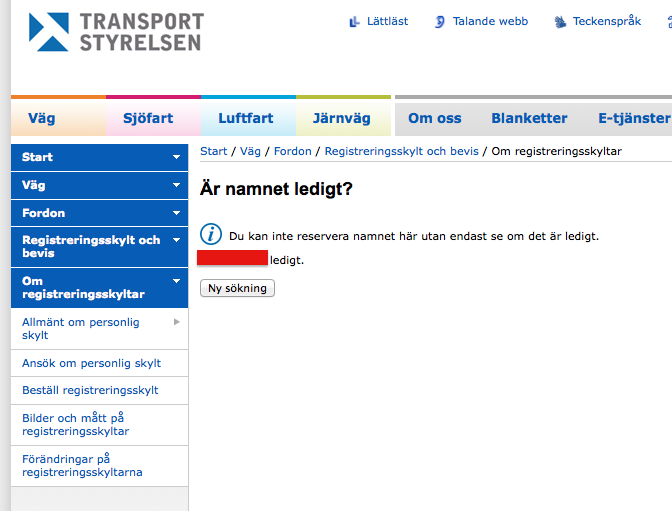Screen dimensions: 672x511
Task: Open Bilder och mått på registreringsskyltar
Action: coord(76,424)
